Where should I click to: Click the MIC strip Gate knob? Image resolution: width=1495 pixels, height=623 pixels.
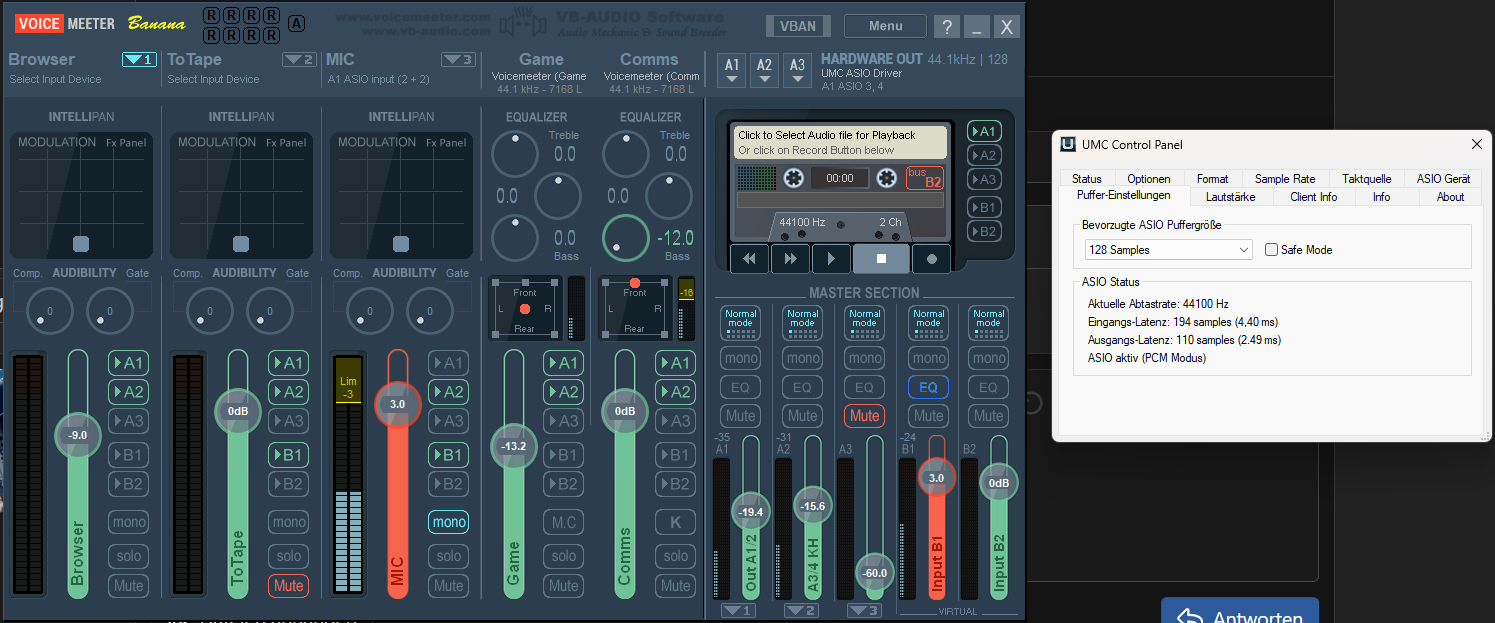430,311
